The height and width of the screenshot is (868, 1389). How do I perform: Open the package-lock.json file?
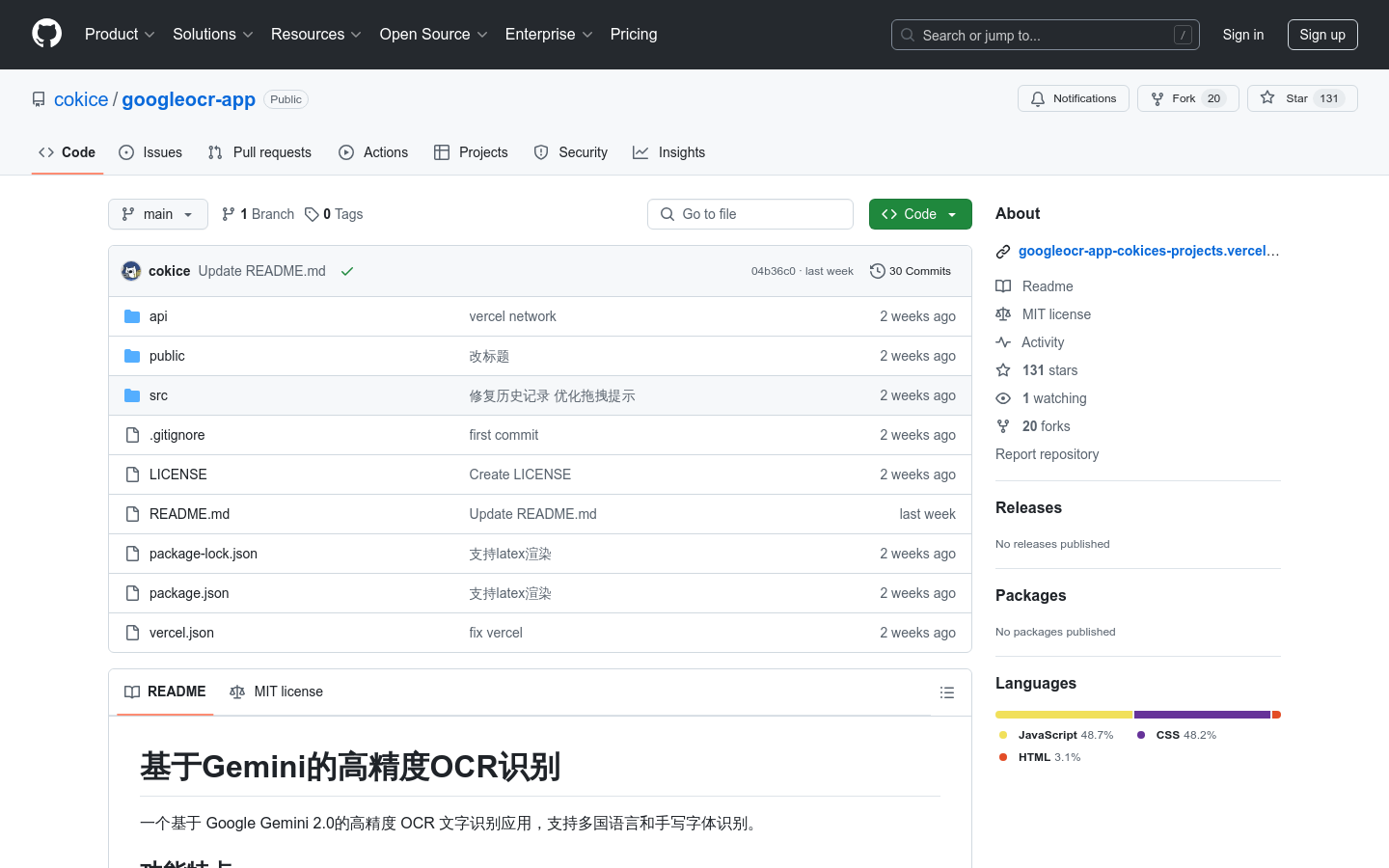coord(204,554)
